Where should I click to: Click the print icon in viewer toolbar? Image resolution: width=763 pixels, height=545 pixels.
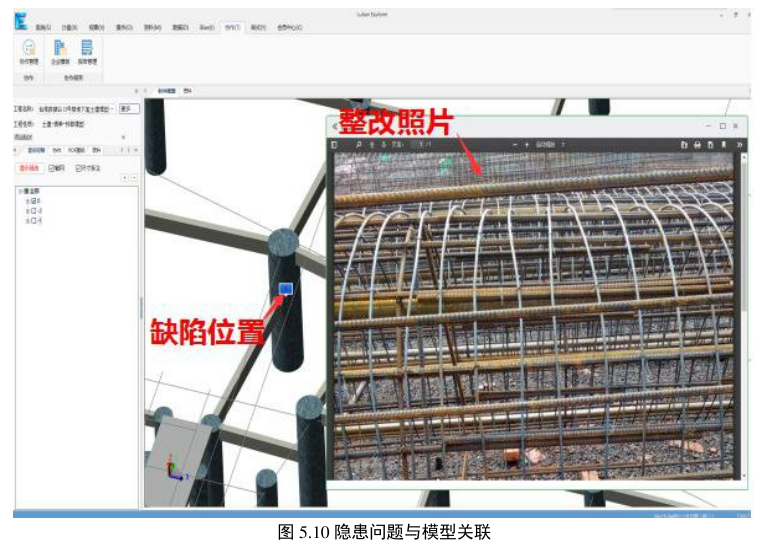697,145
